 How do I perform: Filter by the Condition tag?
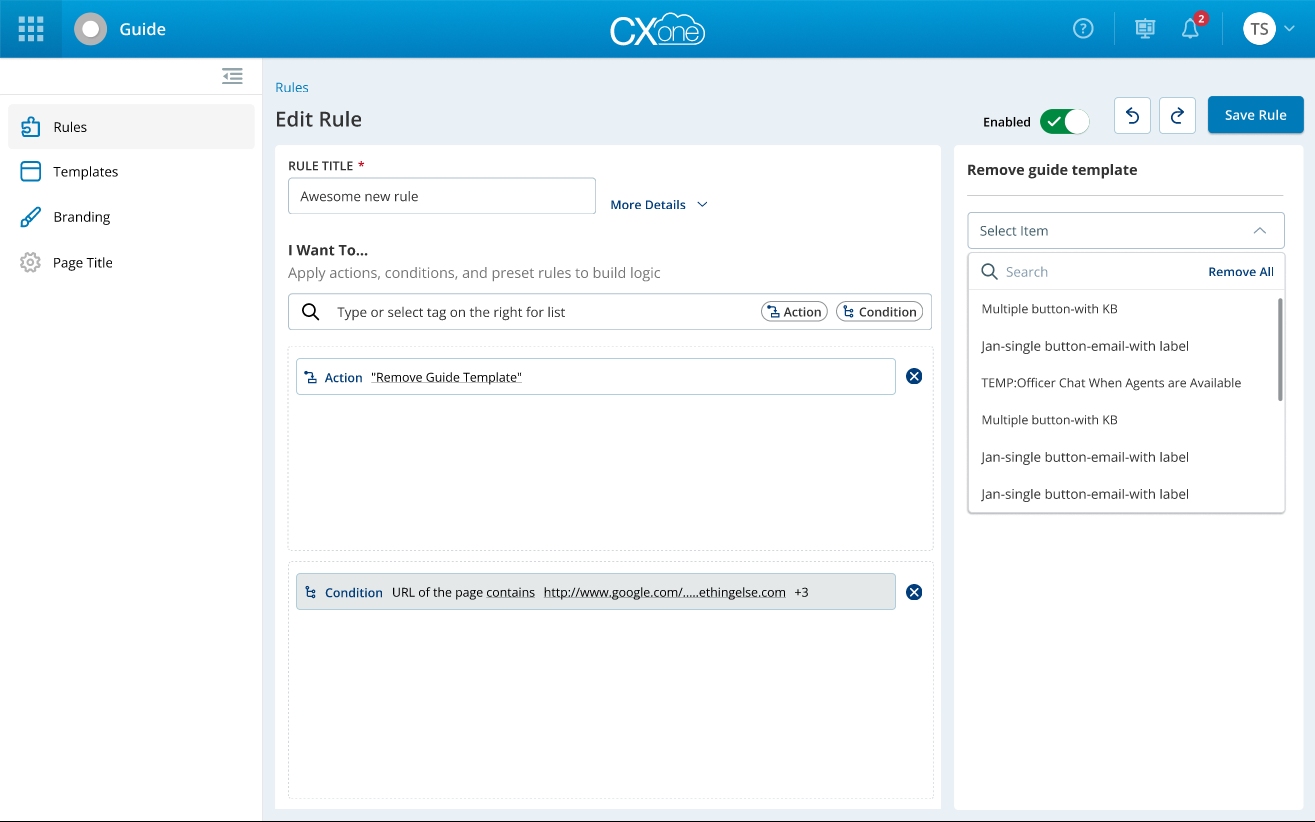coord(879,312)
